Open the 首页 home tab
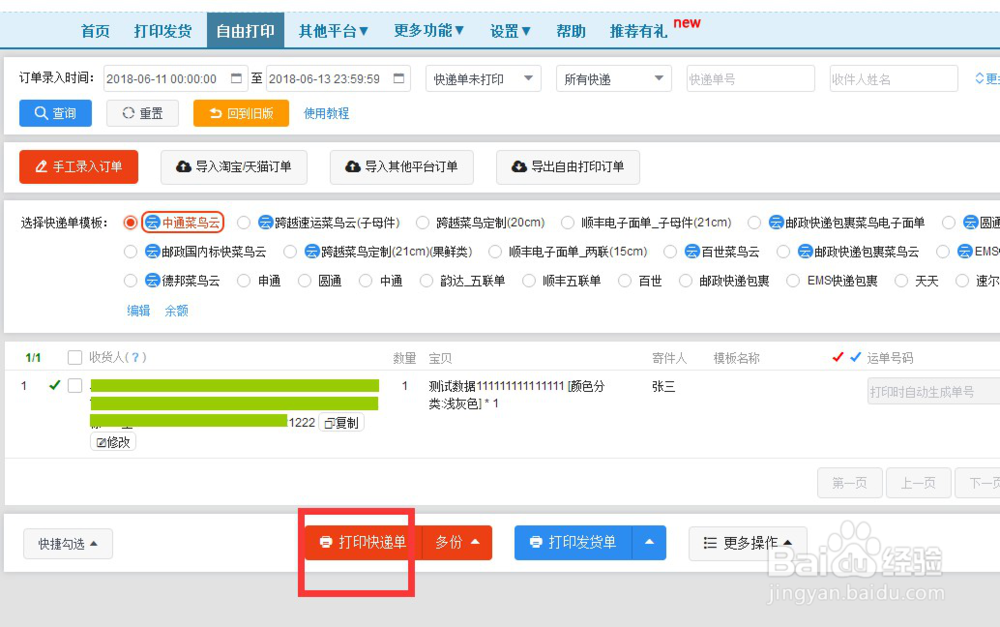Screen dimensions: 1000x627 click(x=95, y=31)
